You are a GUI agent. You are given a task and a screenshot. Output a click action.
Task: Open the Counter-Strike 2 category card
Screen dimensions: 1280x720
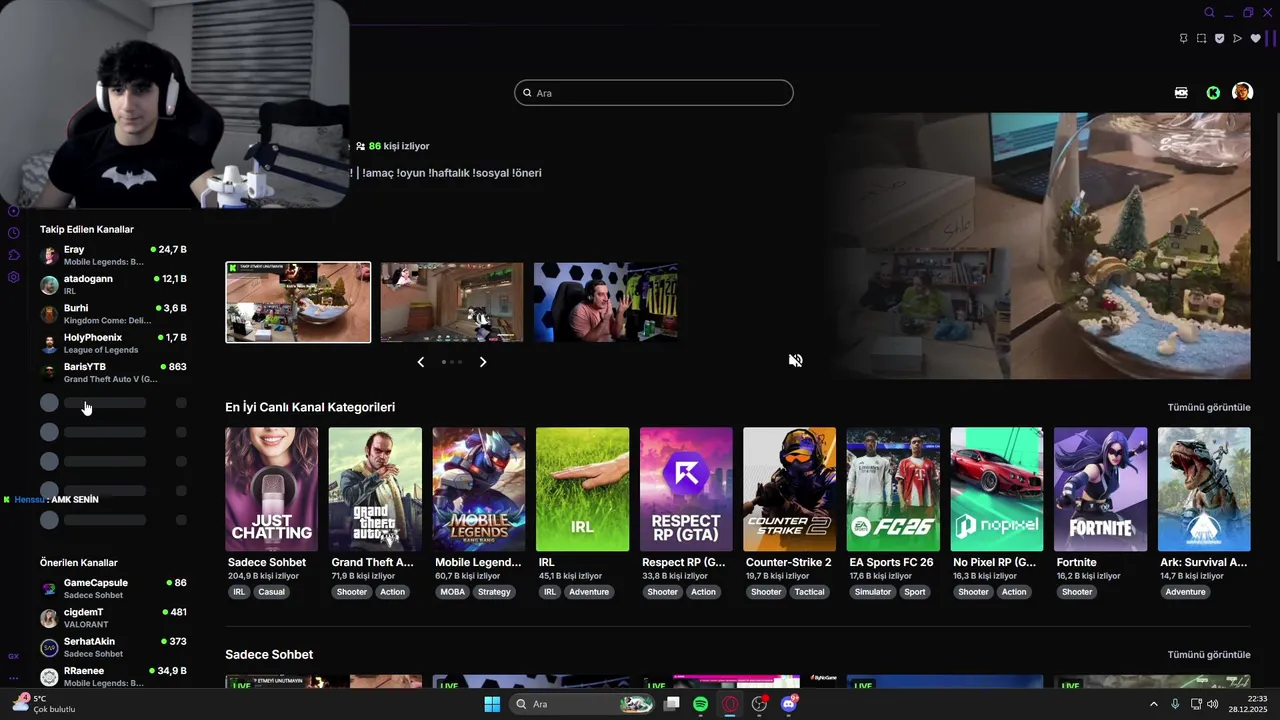click(789, 489)
